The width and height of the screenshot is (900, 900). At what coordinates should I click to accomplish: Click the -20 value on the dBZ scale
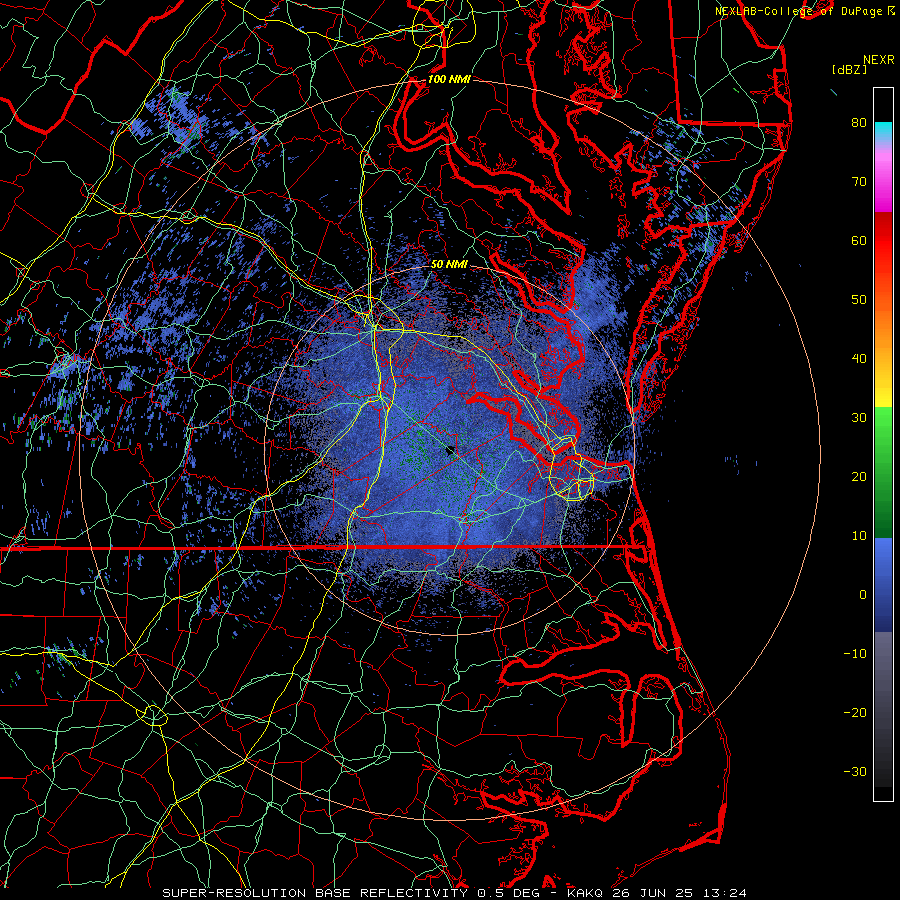tap(855, 713)
